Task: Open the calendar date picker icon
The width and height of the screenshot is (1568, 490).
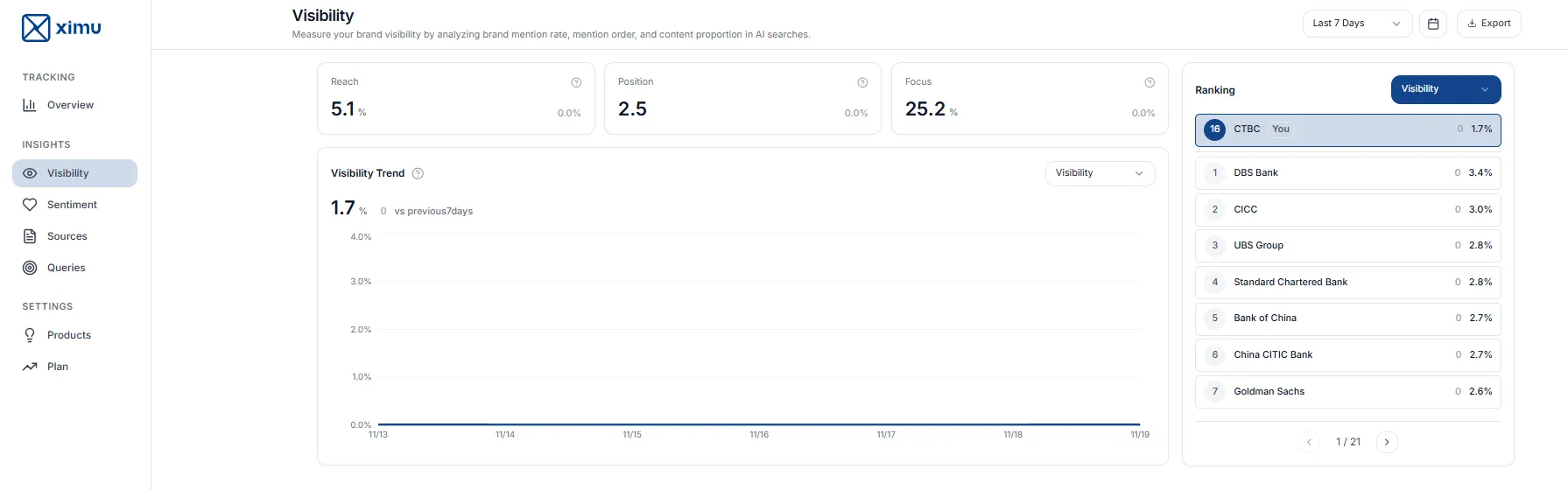Action: [x=1433, y=24]
